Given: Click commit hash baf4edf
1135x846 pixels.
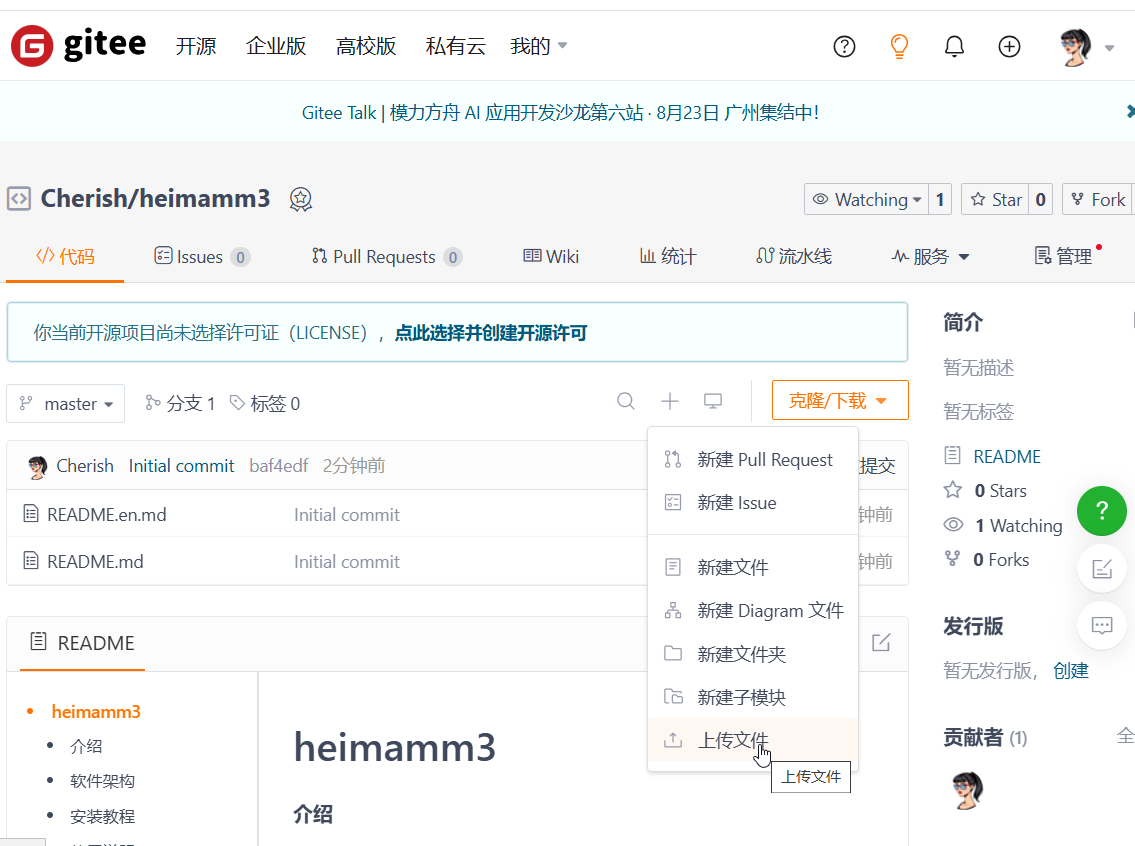Looking at the screenshot, I should [x=279, y=465].
